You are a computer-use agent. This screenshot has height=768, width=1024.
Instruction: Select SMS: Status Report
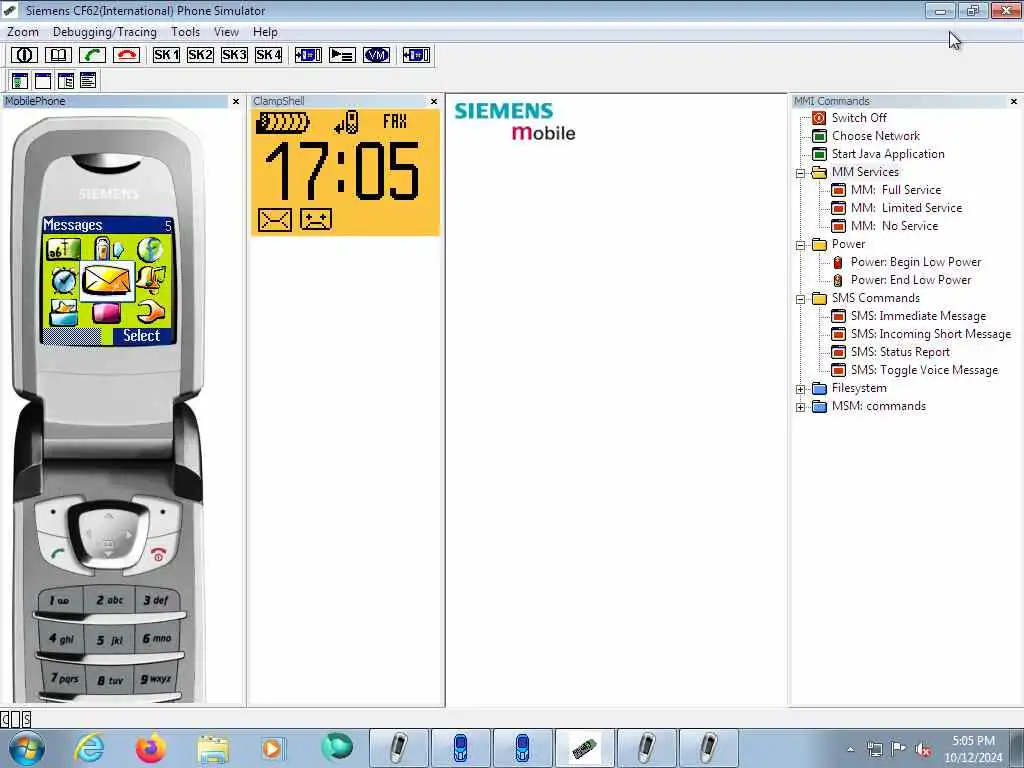pos(900,352)
